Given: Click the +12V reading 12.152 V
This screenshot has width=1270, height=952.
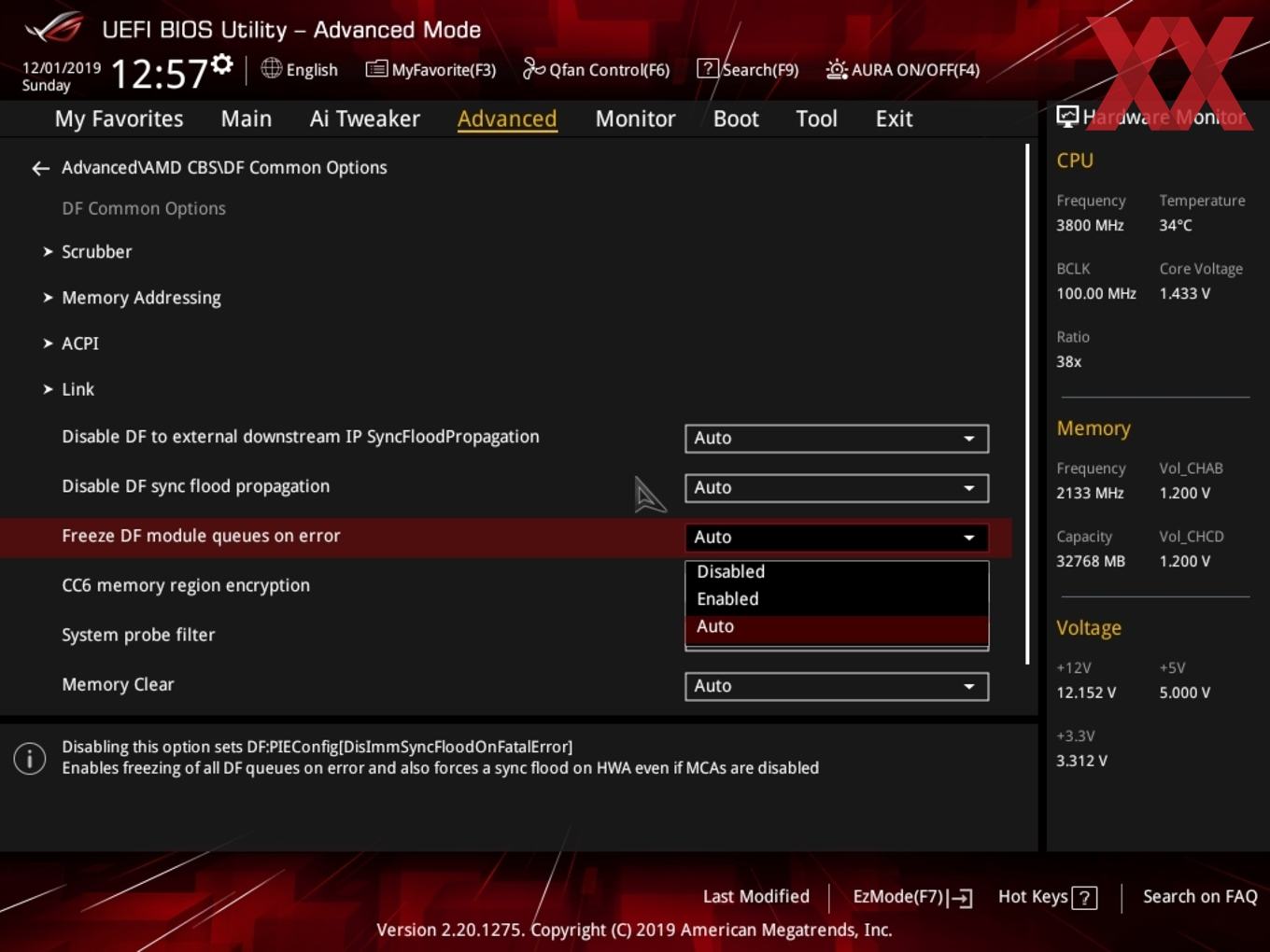Looking at the screenshot, I should click(x=1086, y=693).
